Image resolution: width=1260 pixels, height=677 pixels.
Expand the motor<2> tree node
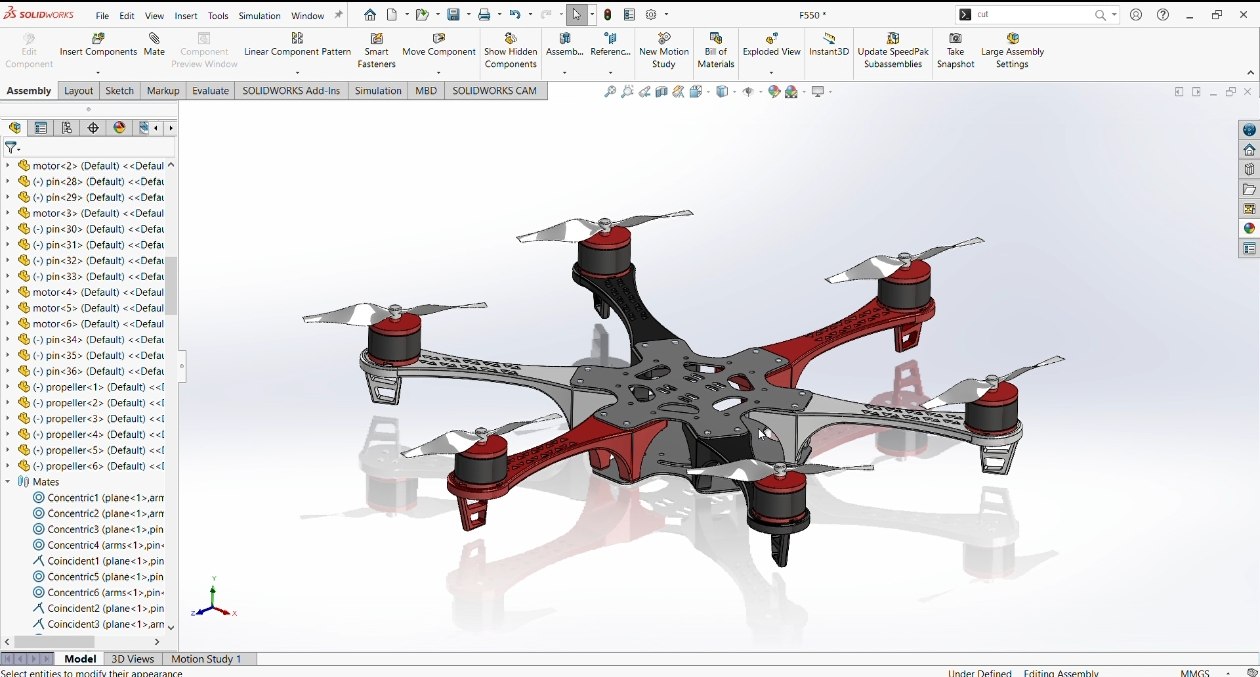coord(8,166)
